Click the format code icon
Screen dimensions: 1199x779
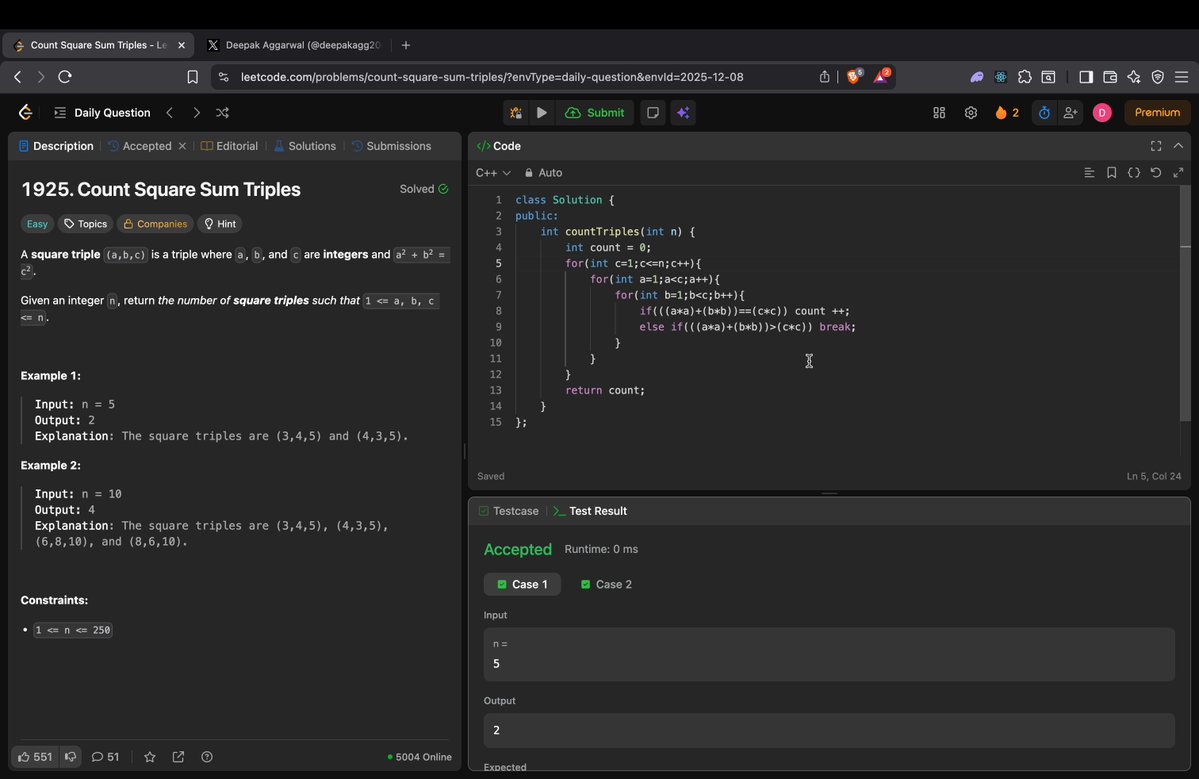point(1089,173)
